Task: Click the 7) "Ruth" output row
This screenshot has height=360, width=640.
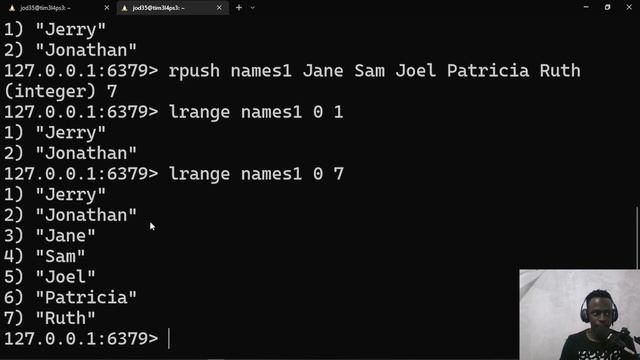Action: pos(50,318)
